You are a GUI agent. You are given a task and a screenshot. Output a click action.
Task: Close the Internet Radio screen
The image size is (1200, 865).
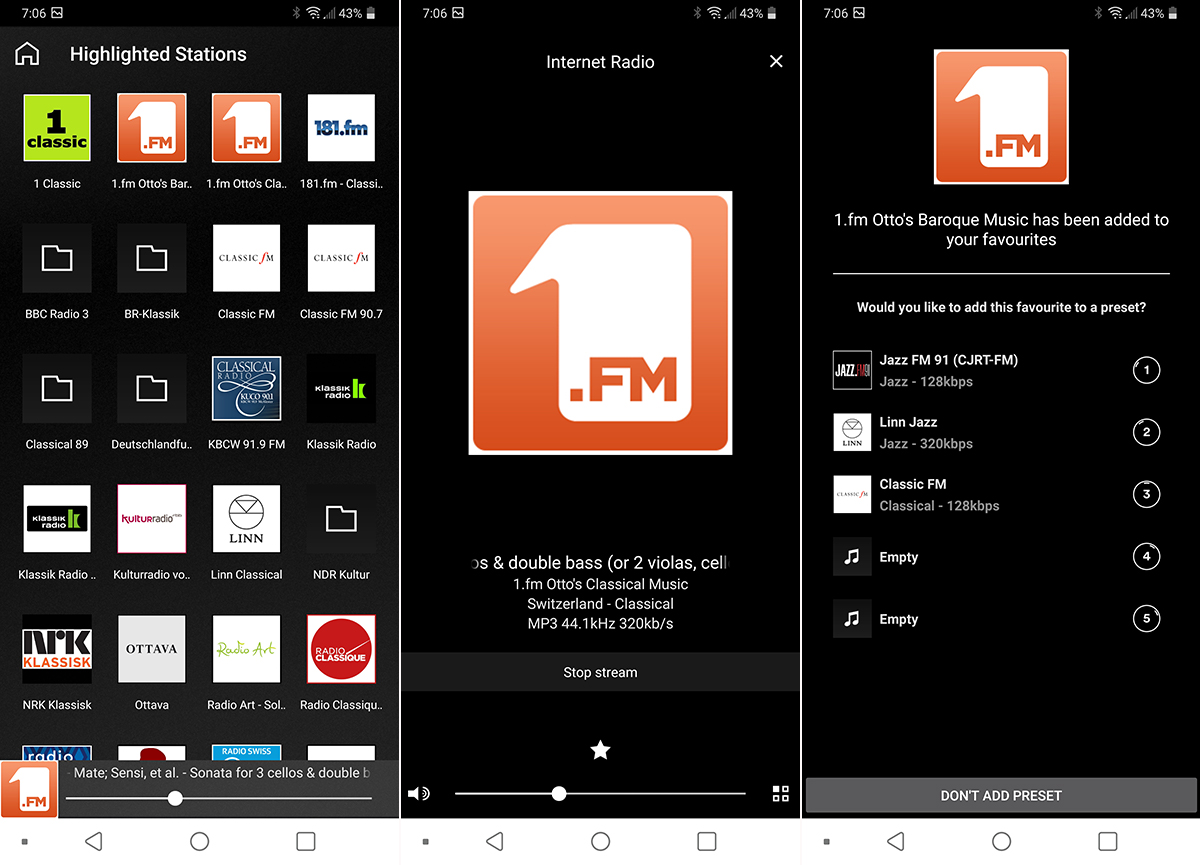click(x=776, y=61)
